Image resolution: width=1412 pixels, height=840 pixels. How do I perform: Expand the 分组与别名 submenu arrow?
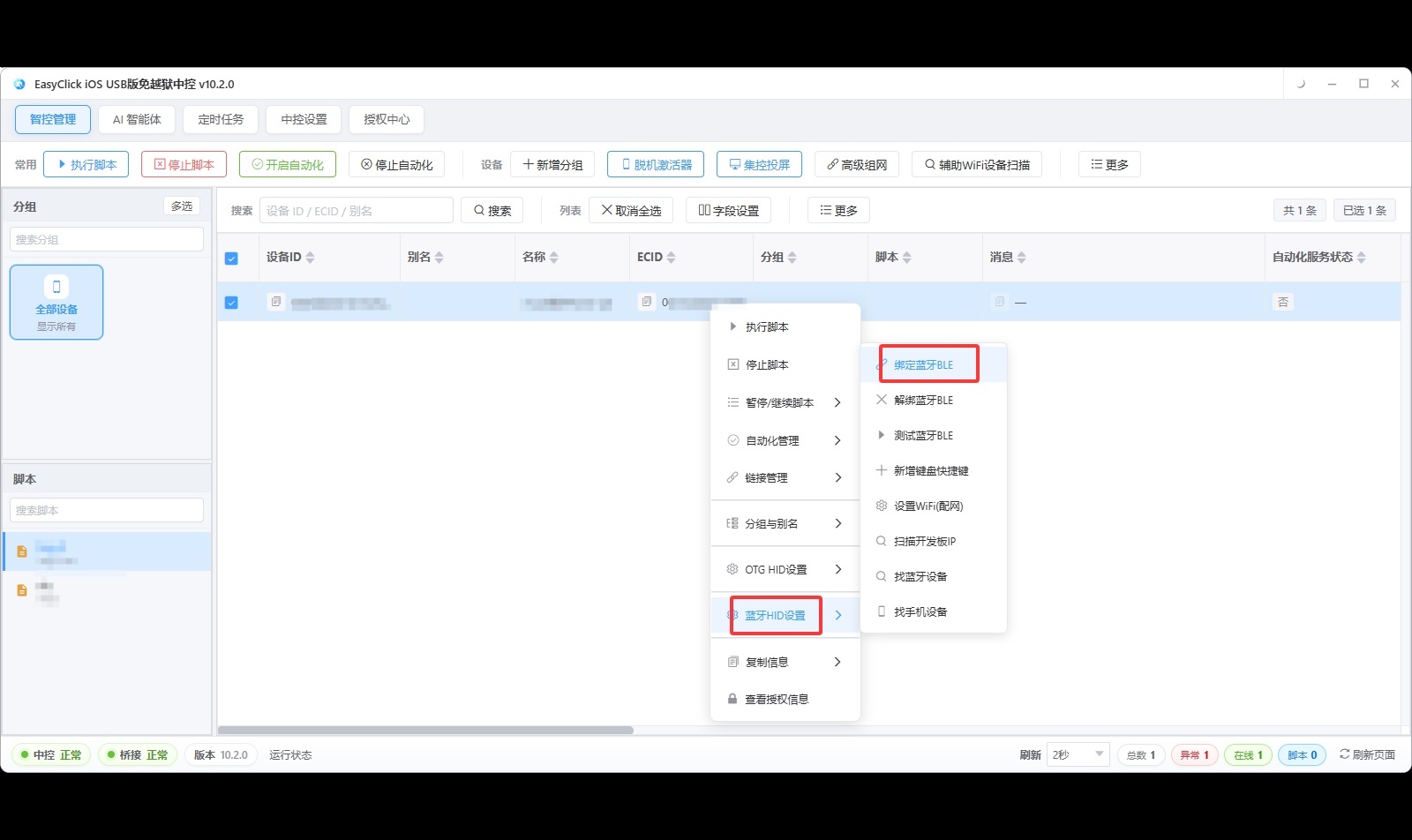(x=837, y=523)
